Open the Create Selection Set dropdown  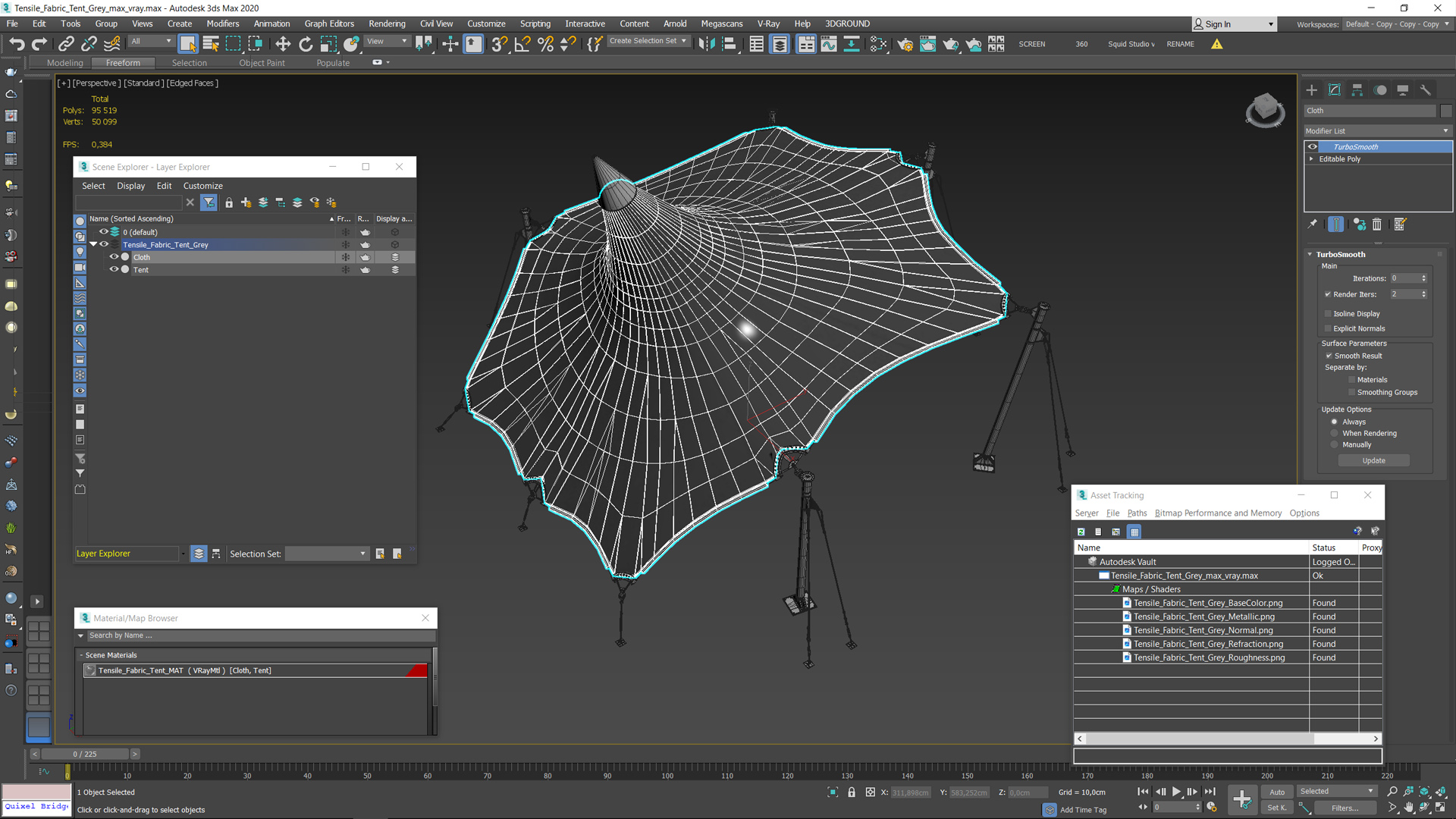tap(648, 41)
